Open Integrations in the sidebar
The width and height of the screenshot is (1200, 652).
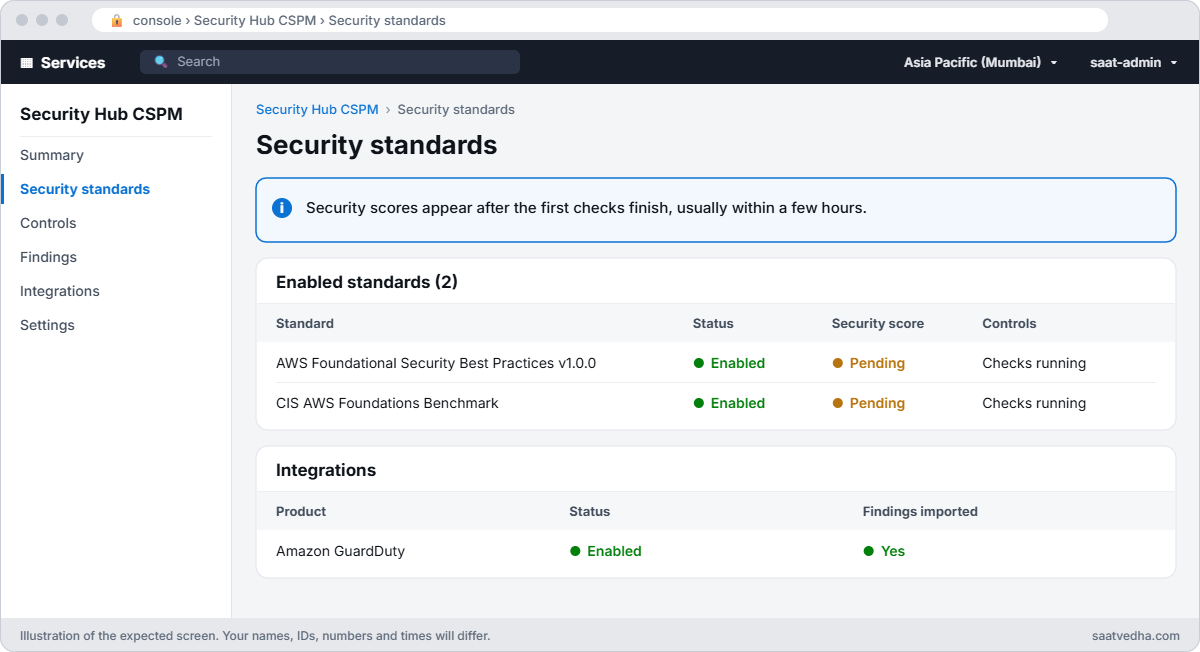click(60, 291)
